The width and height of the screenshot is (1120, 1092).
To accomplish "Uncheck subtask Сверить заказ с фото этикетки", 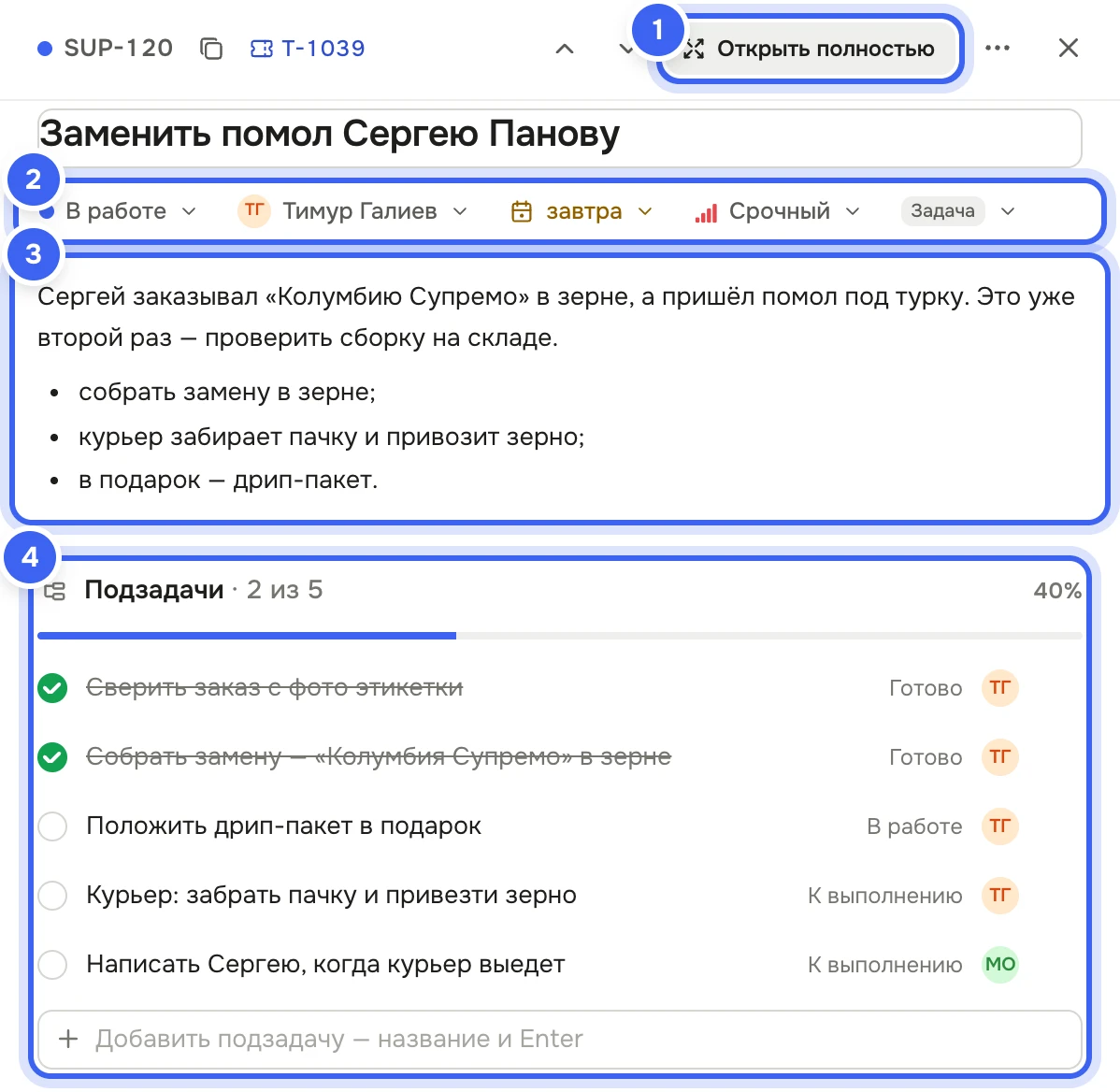I will click(x=53, y=688).
